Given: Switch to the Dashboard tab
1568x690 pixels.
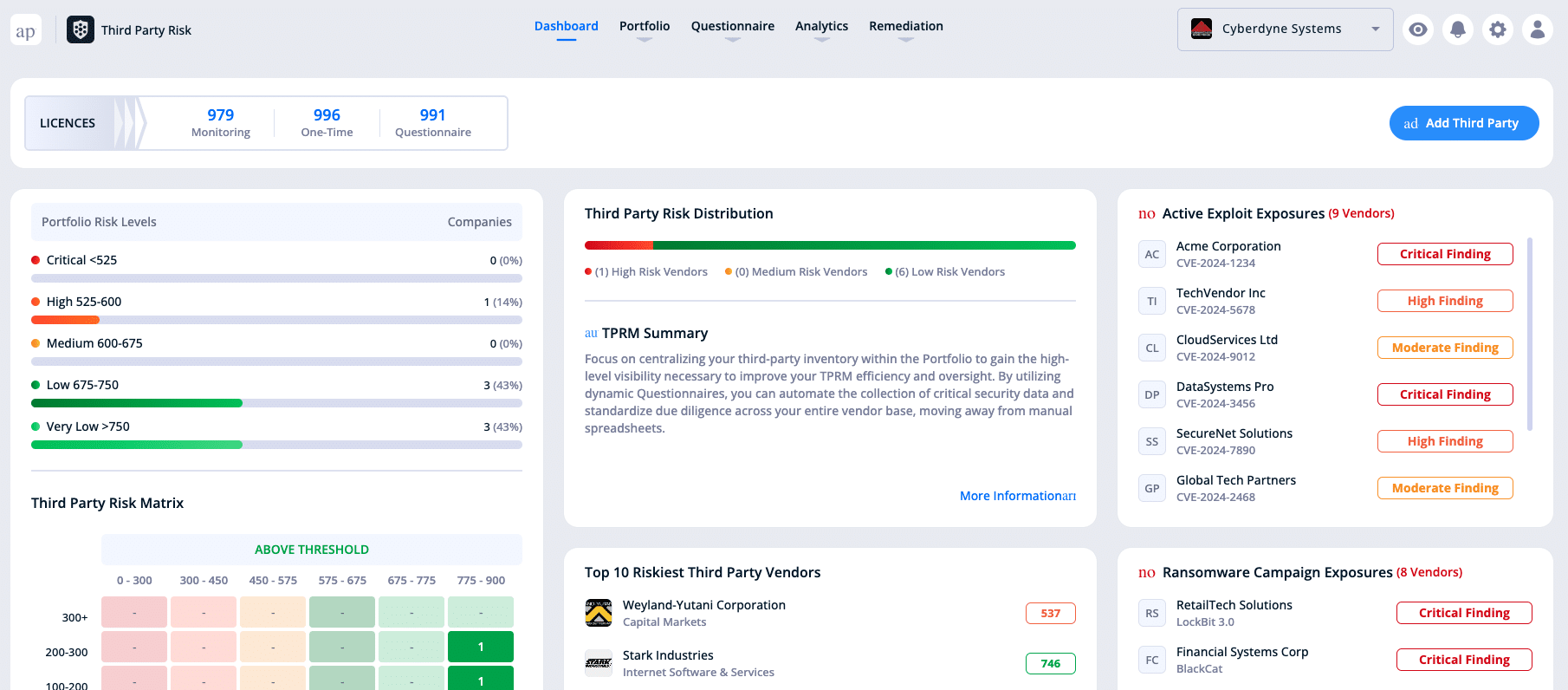Looking at the screenshot, I should point(567,26).
